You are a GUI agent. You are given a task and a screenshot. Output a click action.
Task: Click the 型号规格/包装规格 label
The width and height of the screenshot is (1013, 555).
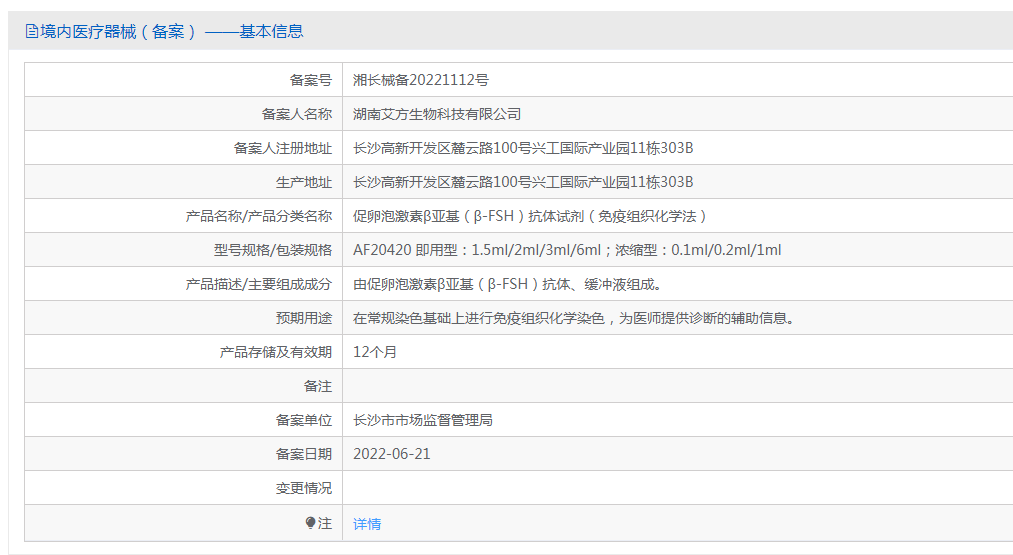click(273, 251)
